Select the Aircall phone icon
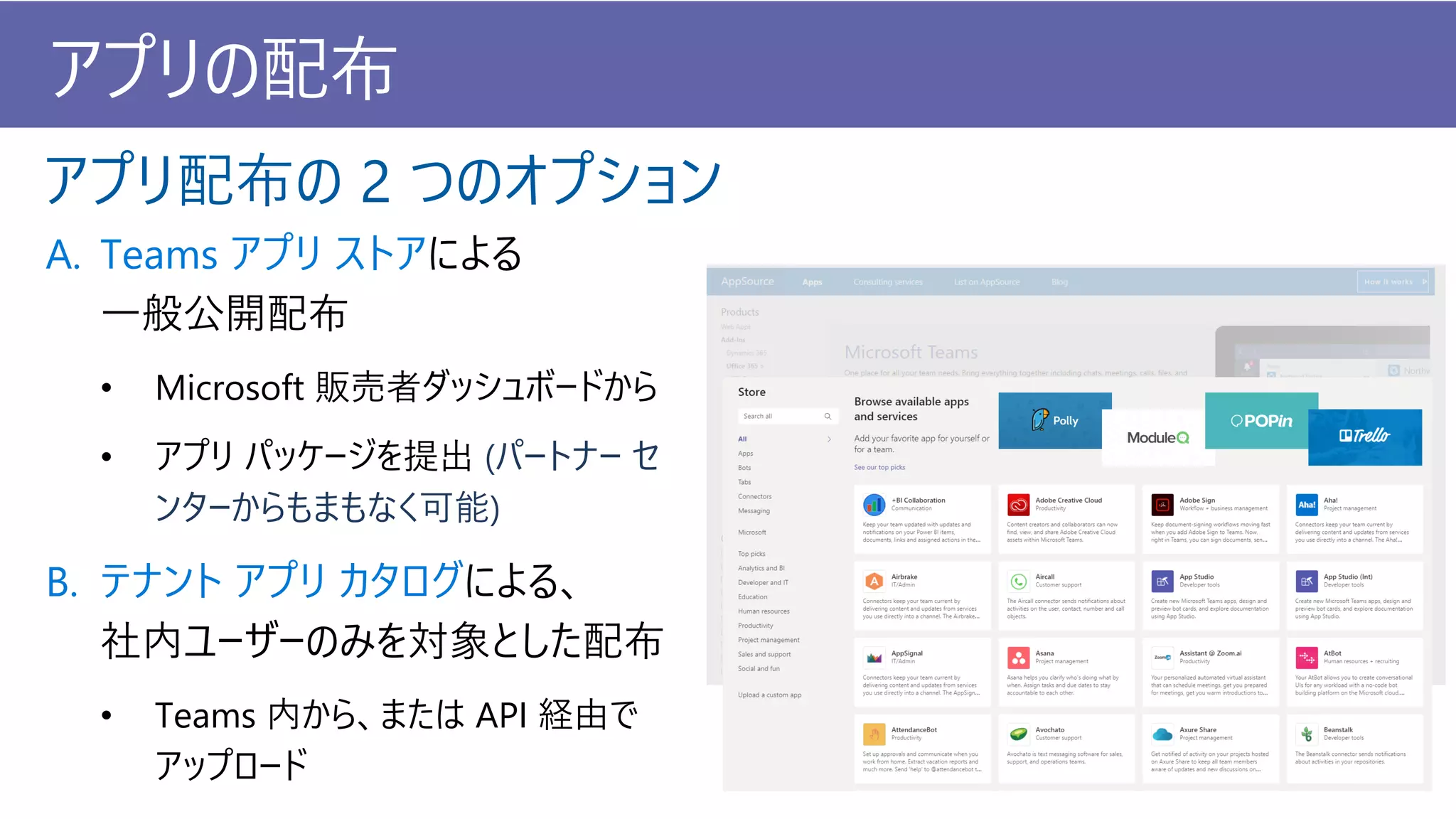This screenshot has width=1456, height=819. 1018,582
